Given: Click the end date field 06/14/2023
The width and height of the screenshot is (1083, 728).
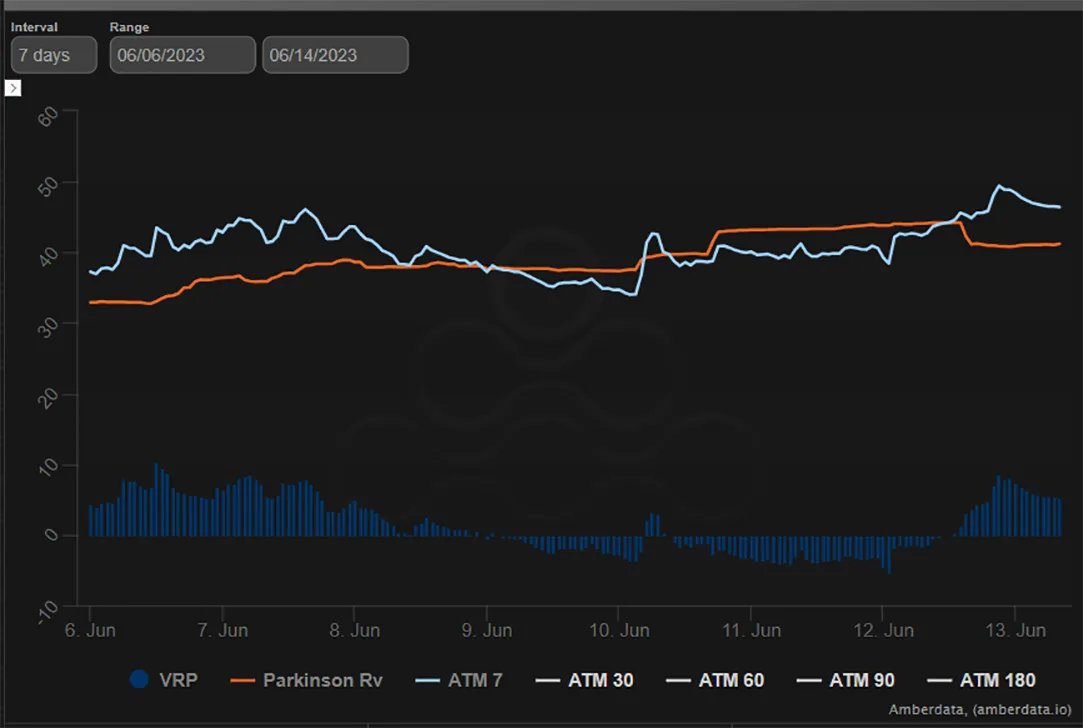Looking at the screenshot, I should click(335, 55).
